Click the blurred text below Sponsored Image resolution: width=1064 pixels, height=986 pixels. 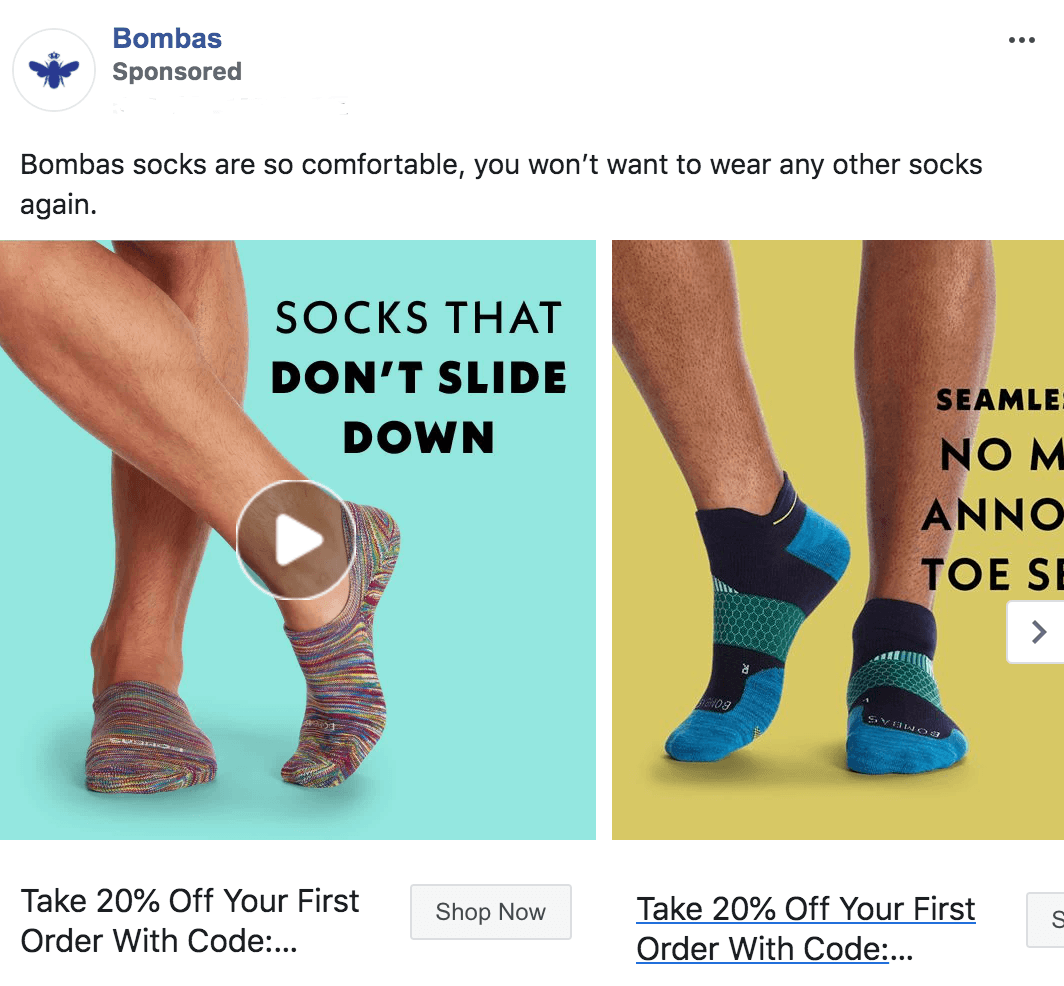pyautogui.click(x=230, y=103)
